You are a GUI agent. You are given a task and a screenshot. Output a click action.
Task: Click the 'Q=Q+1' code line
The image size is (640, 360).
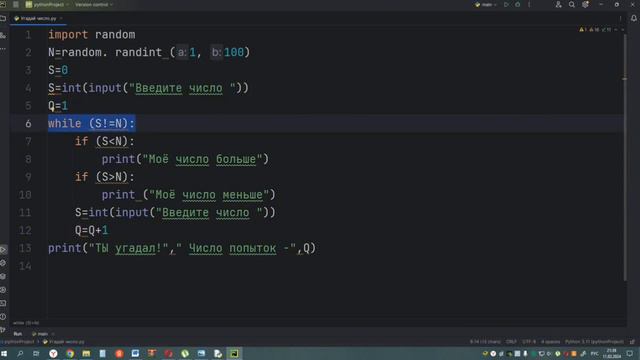(92, 230)
